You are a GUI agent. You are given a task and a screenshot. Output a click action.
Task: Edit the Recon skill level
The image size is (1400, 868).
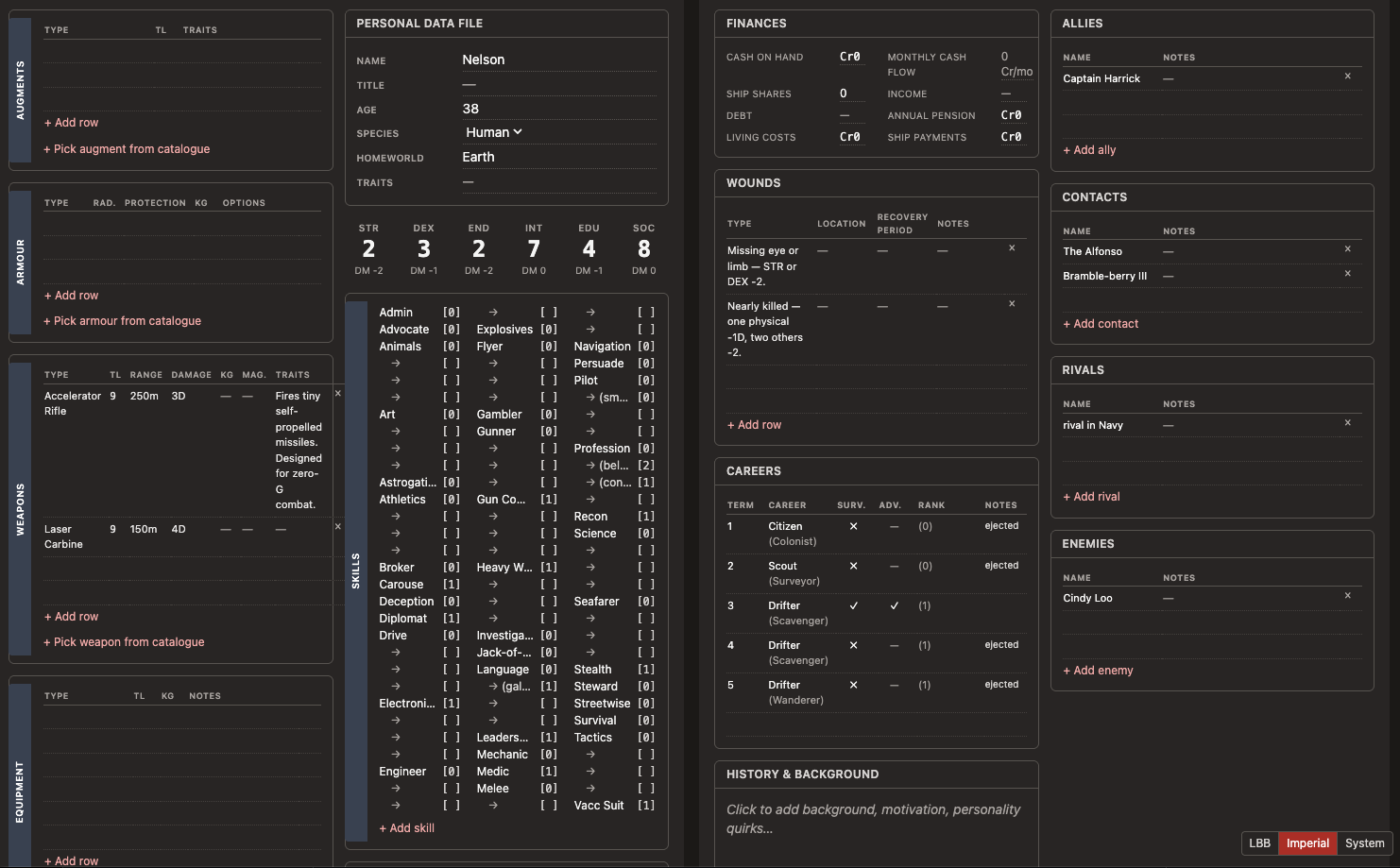click(646, 517)
